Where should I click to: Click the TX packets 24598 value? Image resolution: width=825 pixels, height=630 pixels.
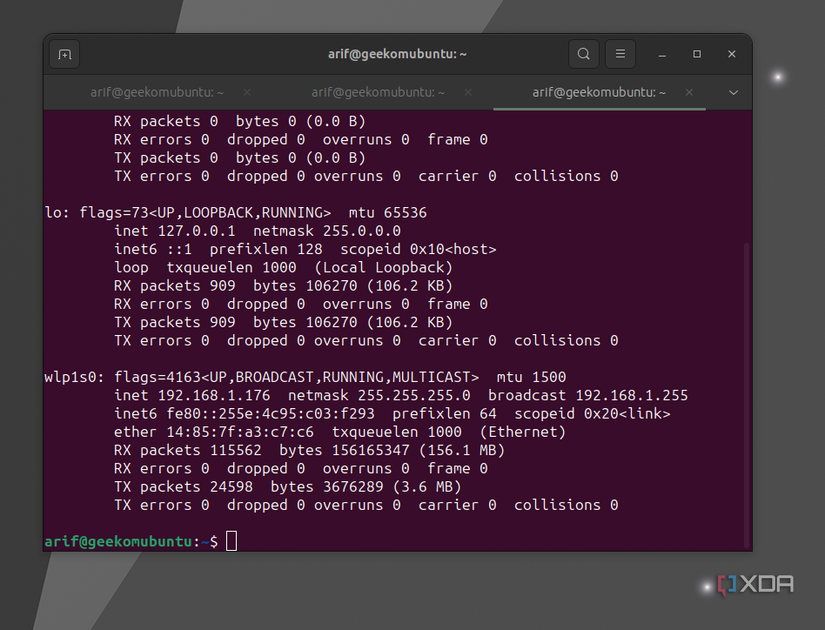[232, 487]
